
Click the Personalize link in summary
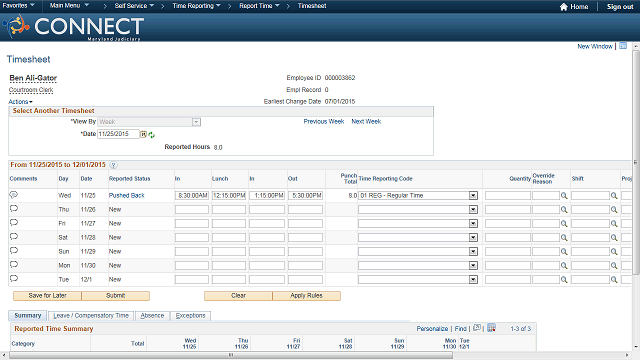pyautogui.click(x=432, y=329)
